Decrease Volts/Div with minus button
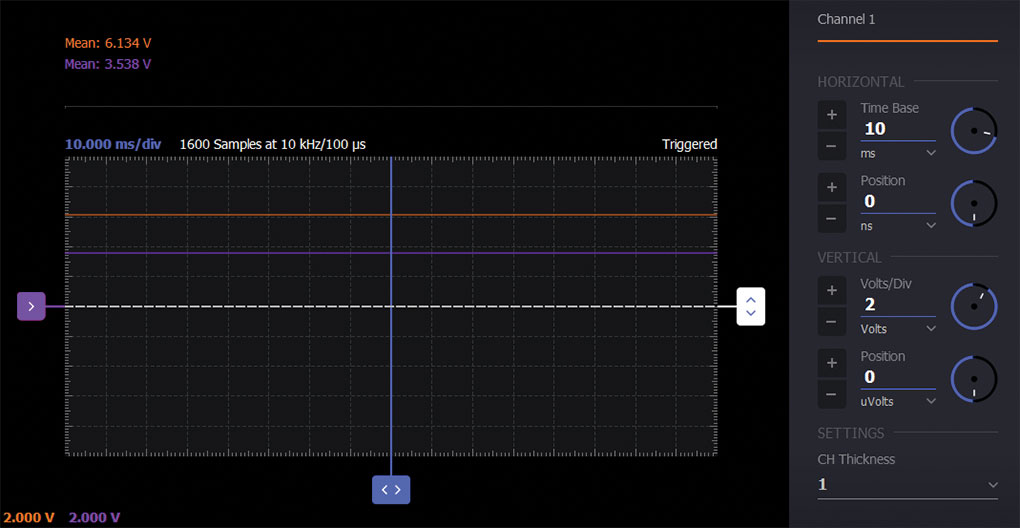The width and height of the screenshot is (1020, 528). tap(831, 321)
